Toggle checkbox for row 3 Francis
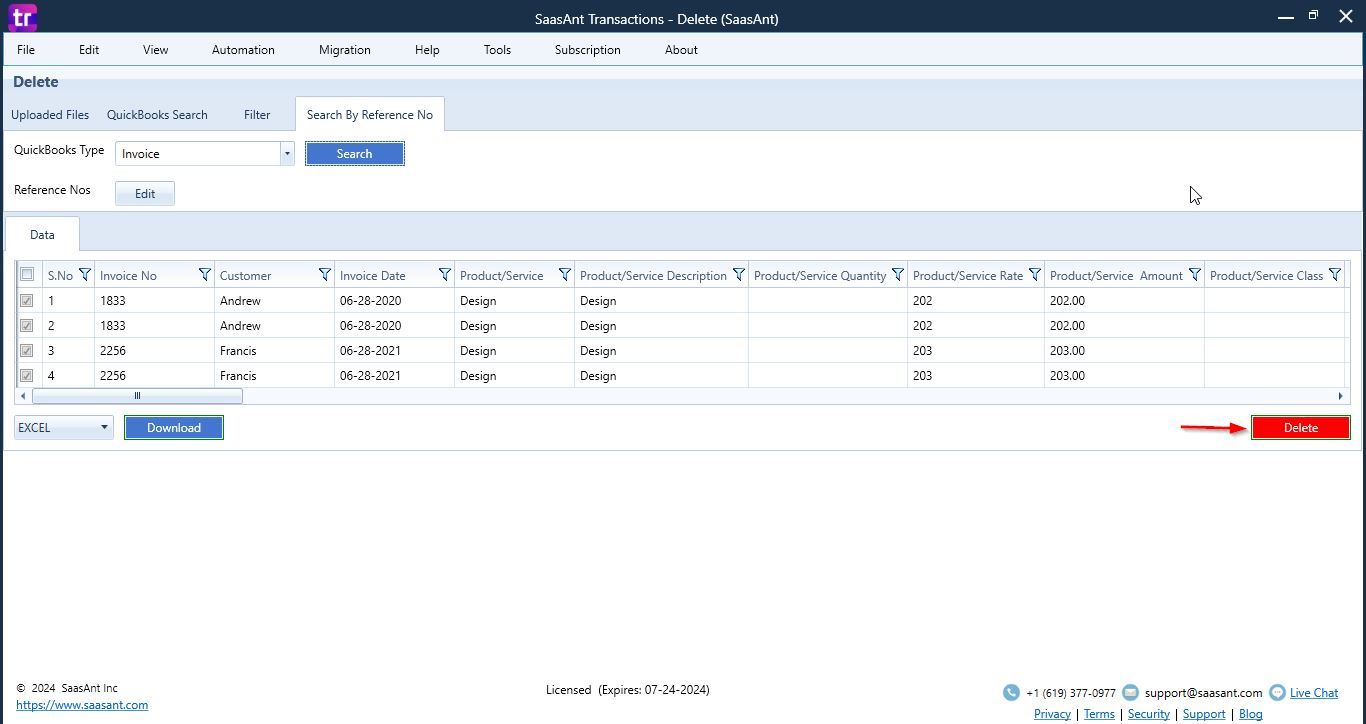Screen dimensions: 1366x724 [27, 350]
